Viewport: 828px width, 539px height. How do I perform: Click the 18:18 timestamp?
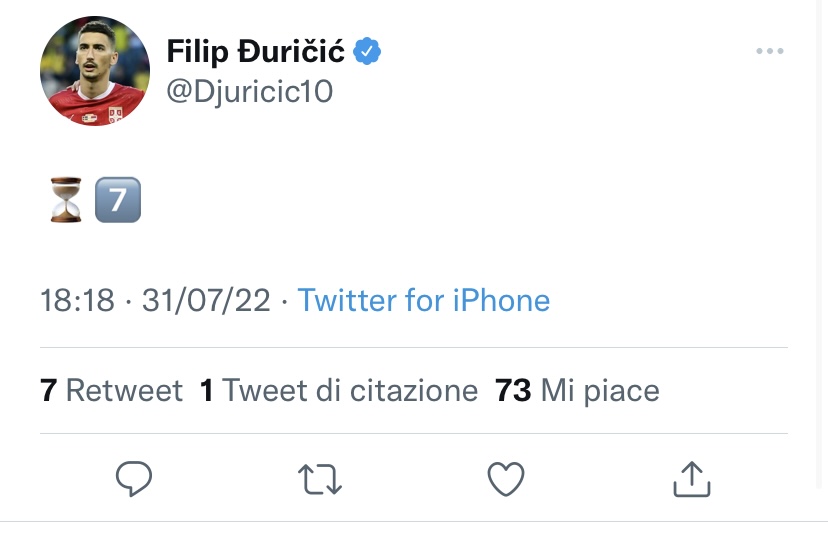[x=77, y=301]
